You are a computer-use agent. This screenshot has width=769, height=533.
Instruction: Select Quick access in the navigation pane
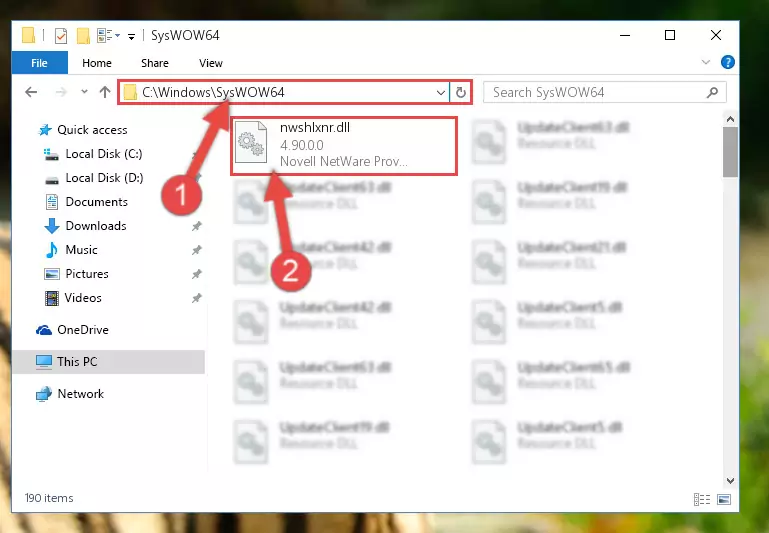(x=92, y=130)
